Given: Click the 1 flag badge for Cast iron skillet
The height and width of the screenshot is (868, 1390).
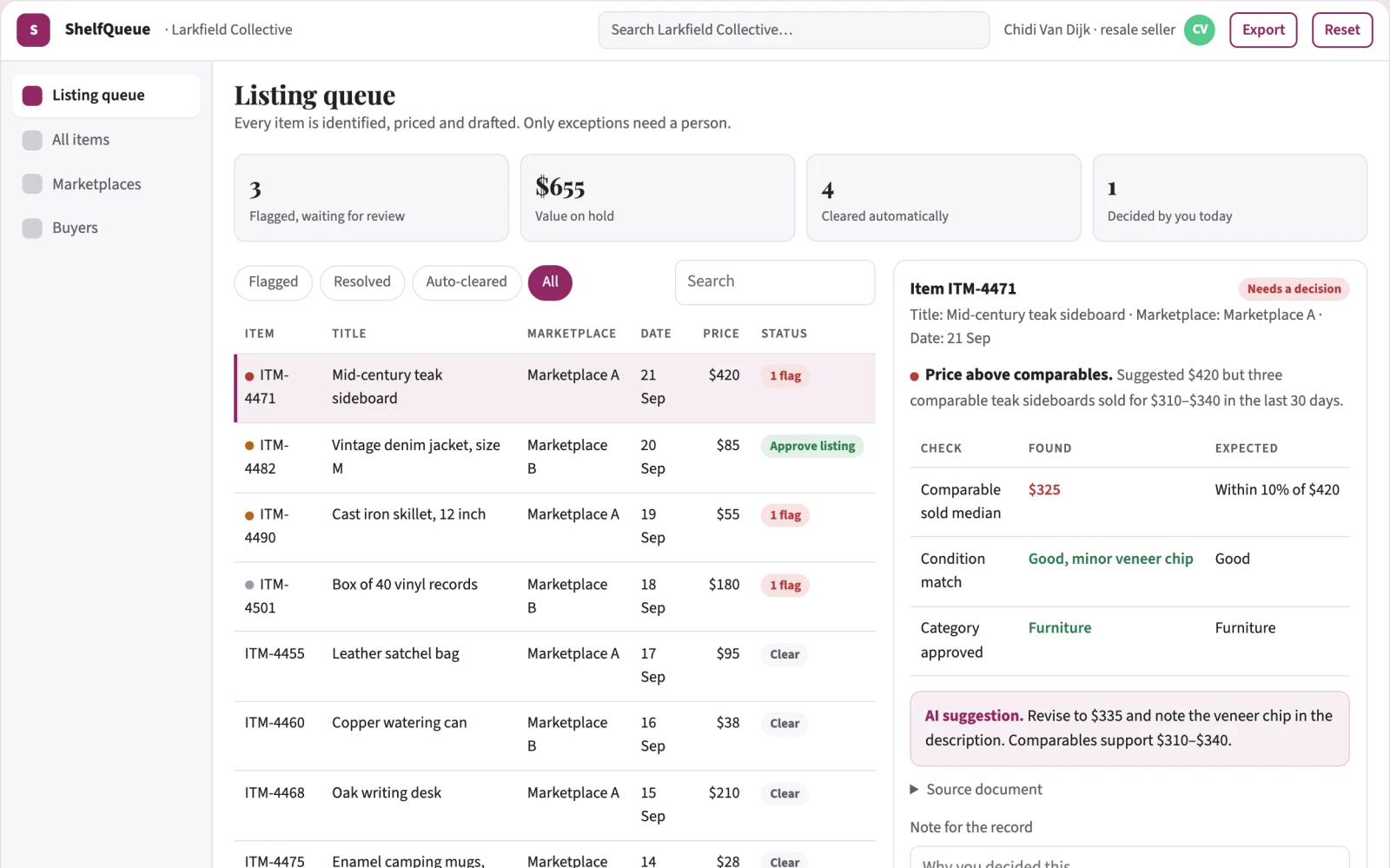Looking at the screenshot, I should pyautogui.click(x=785, y=515).
